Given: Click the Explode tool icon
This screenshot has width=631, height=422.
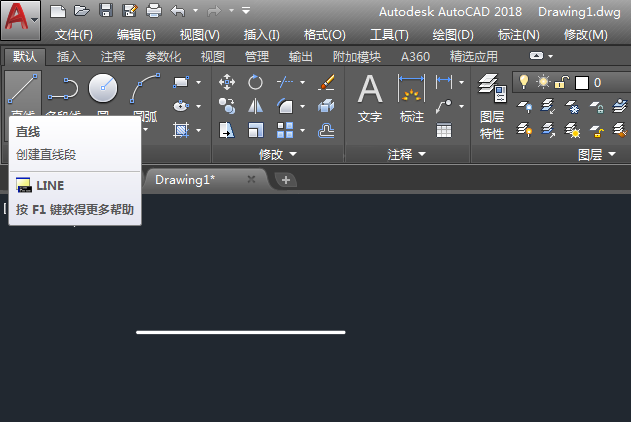Looking at the screenshot, I should coord(326,106).
